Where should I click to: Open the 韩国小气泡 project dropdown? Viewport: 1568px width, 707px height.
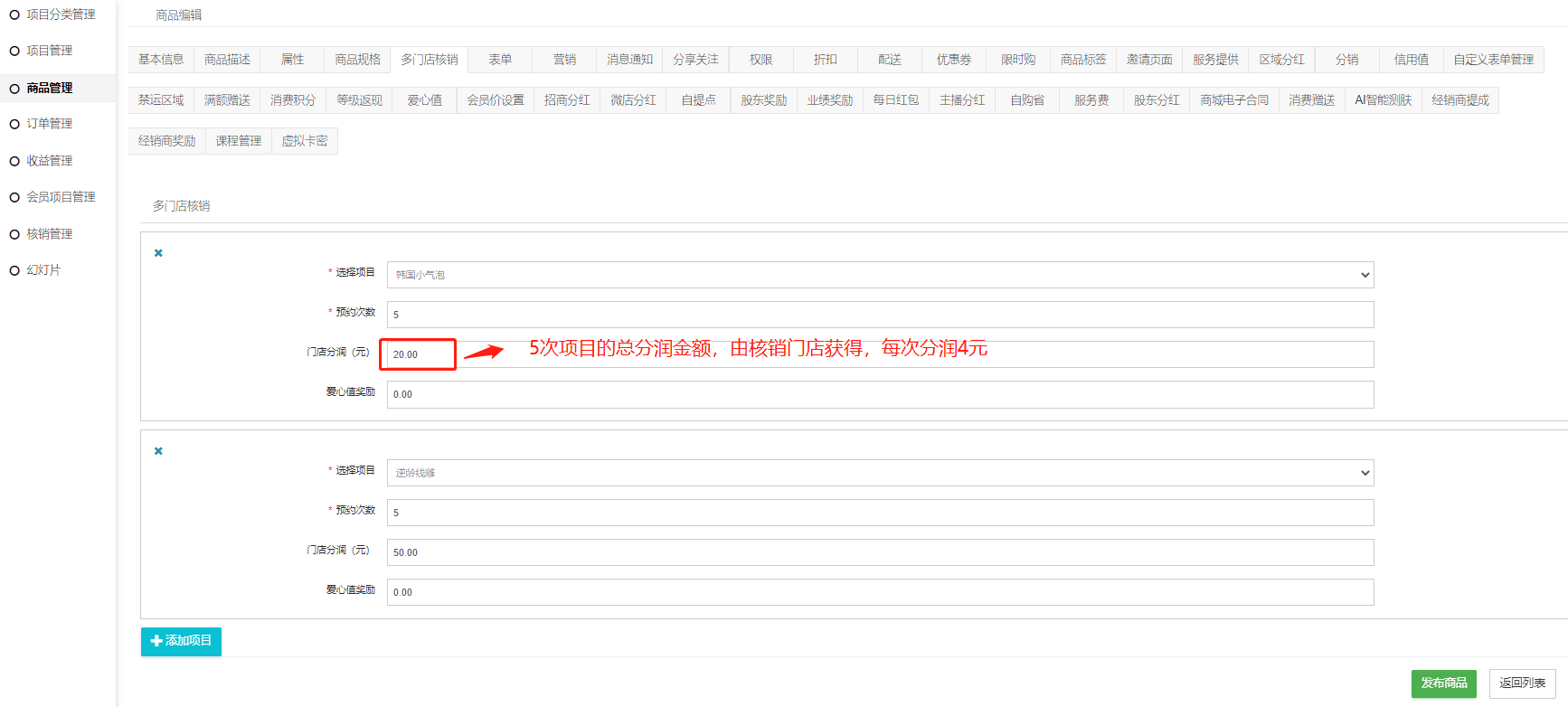(880, 275)
